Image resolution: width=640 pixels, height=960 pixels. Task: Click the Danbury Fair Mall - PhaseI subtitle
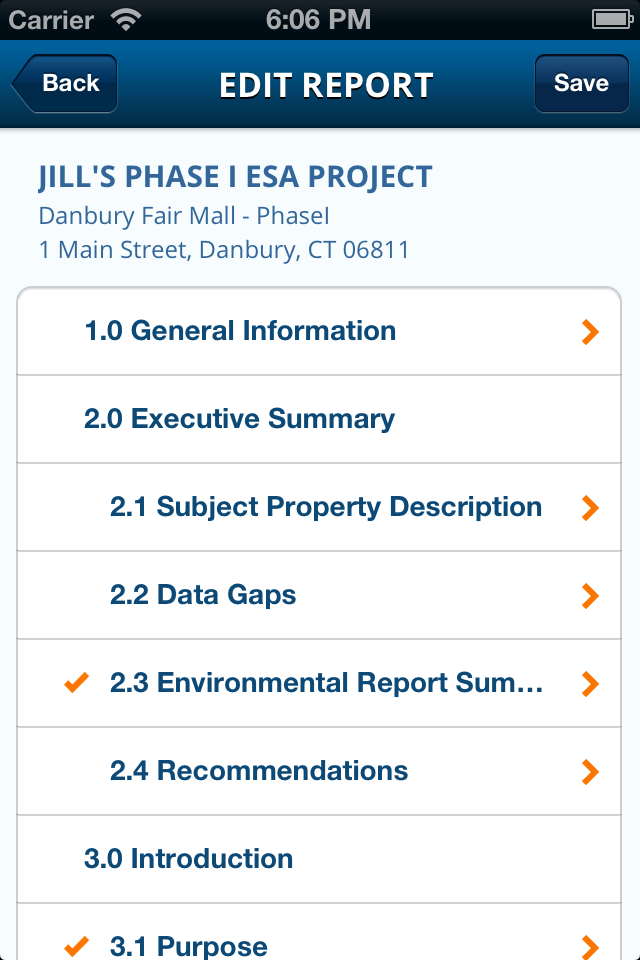184,216
